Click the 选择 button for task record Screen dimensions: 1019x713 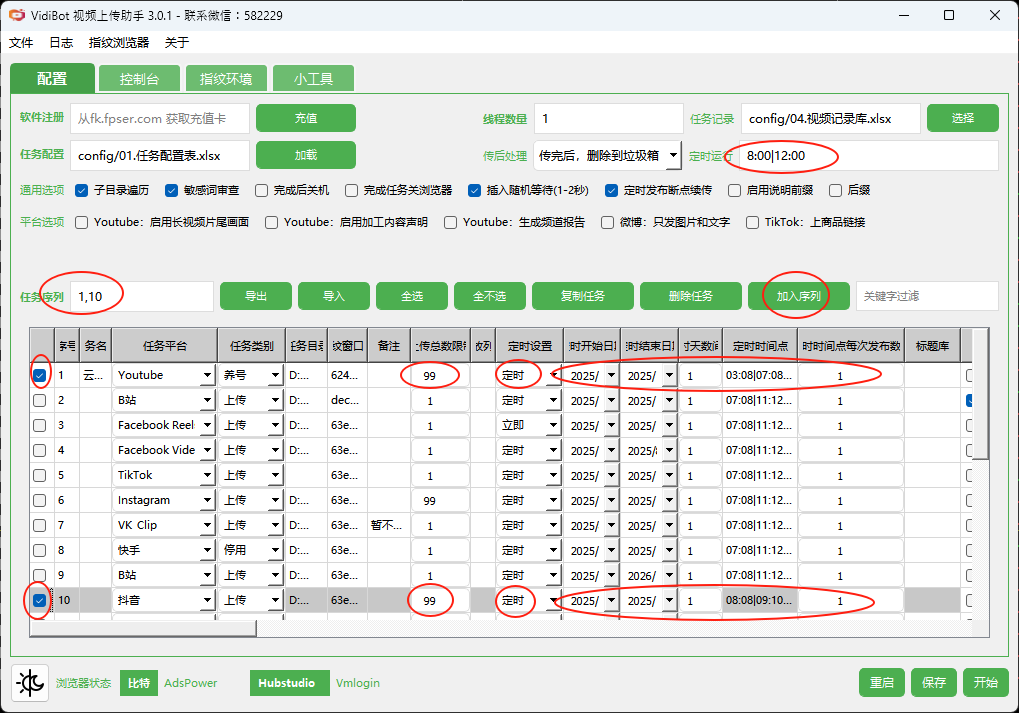(x=962, y=118)
